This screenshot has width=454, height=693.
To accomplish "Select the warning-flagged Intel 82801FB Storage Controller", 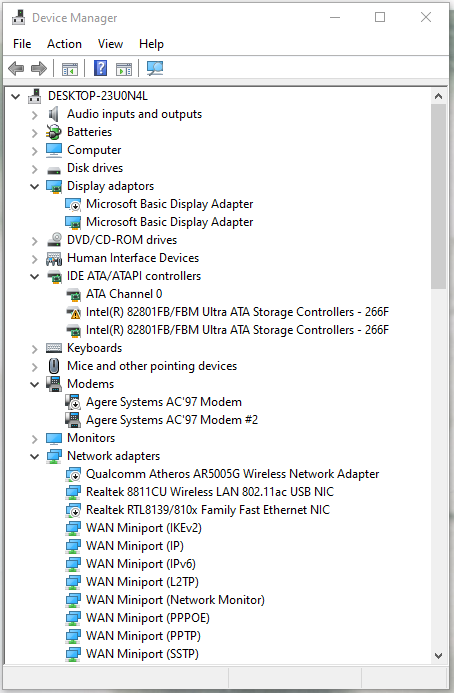I will coord(237,312).
